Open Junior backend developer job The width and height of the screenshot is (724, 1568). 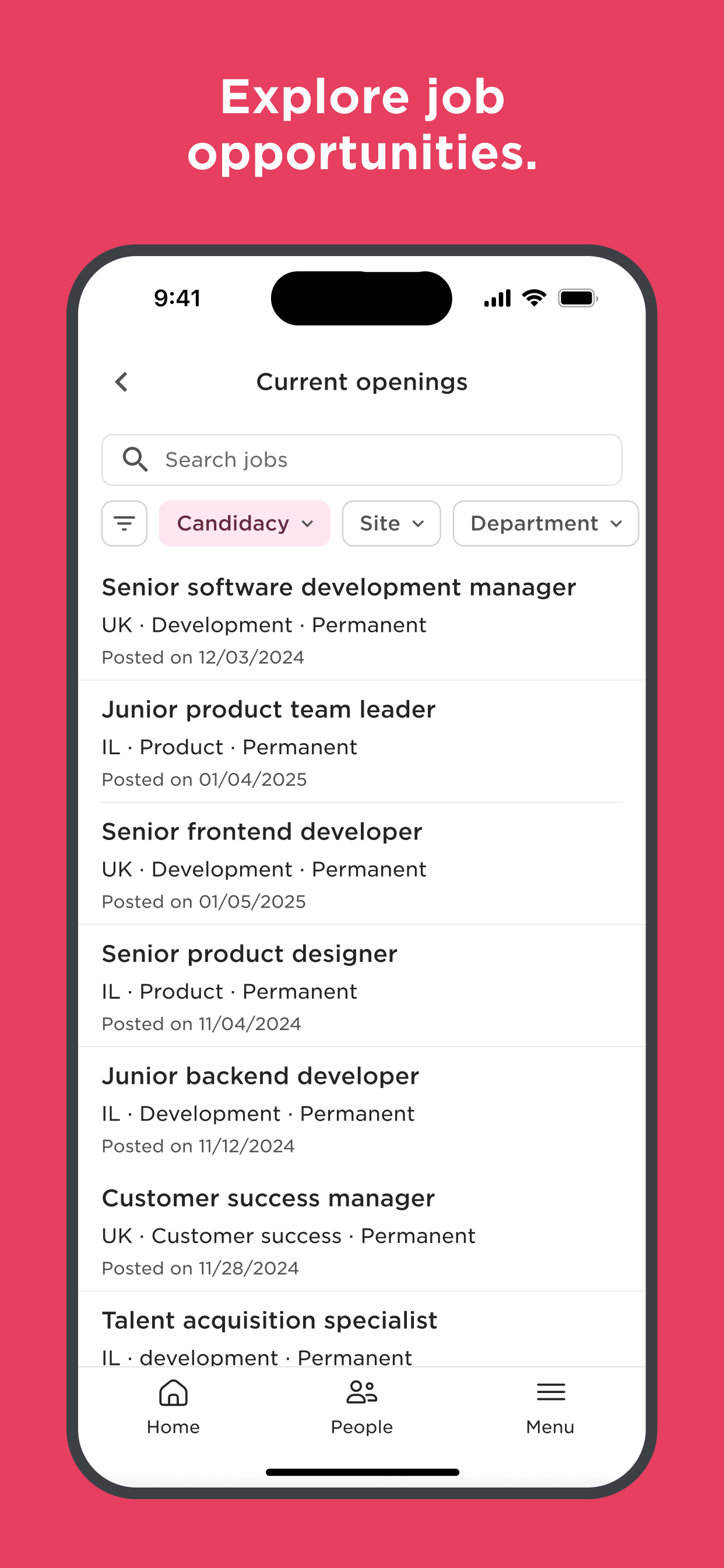point(362,1109)
